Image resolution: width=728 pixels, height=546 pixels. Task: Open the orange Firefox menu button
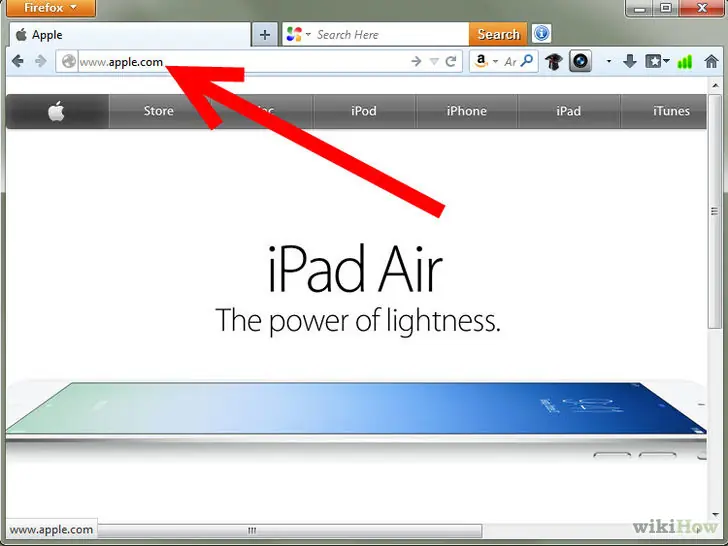point(51,8)
